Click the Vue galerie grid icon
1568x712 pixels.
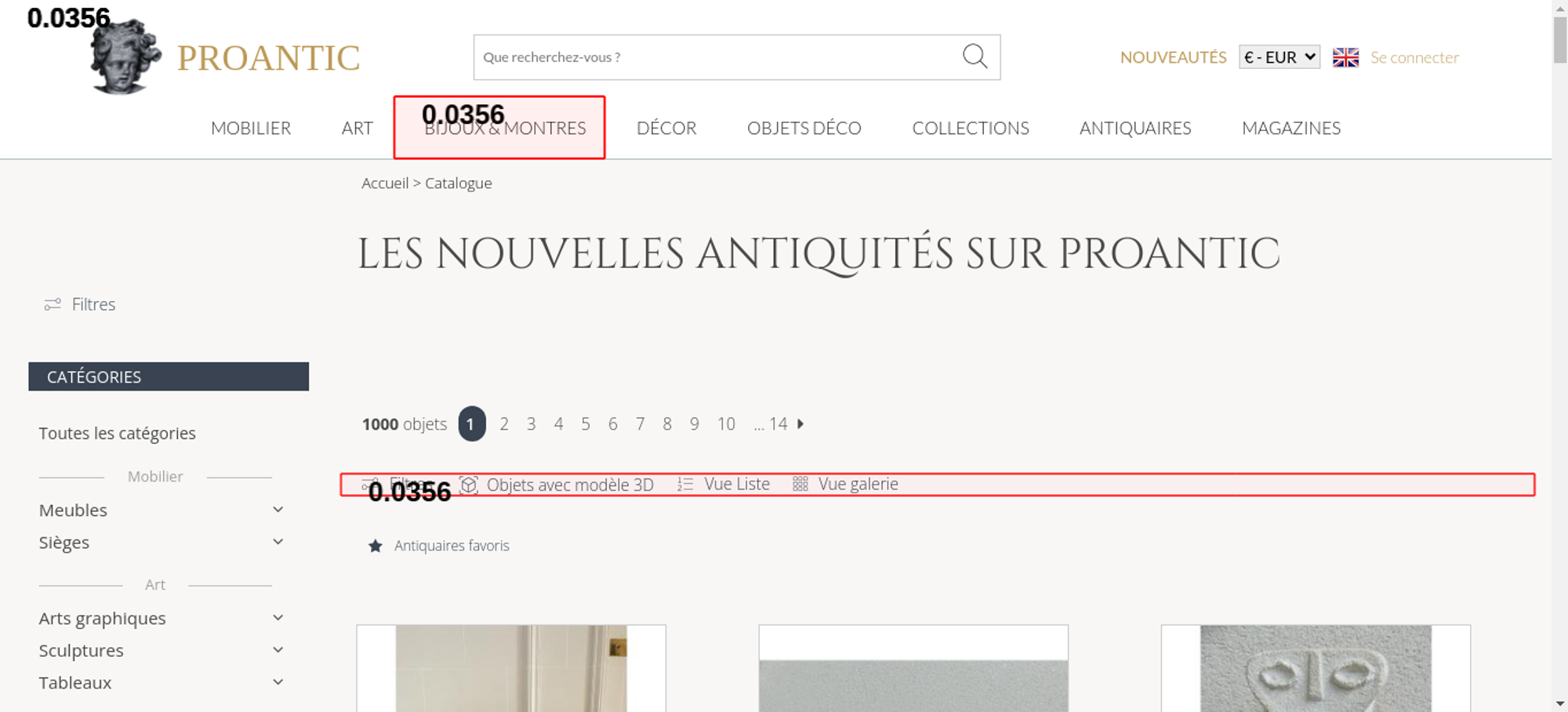(x=800, y=485)
